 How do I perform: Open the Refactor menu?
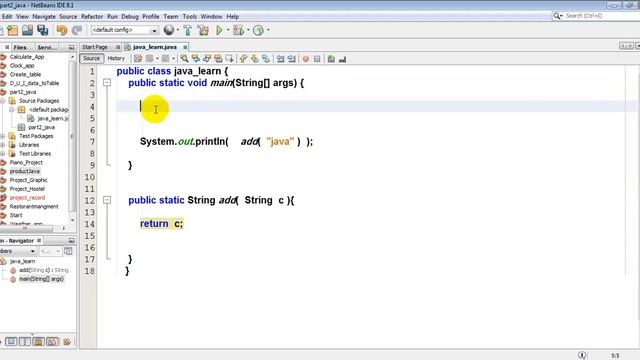point(92,17)
